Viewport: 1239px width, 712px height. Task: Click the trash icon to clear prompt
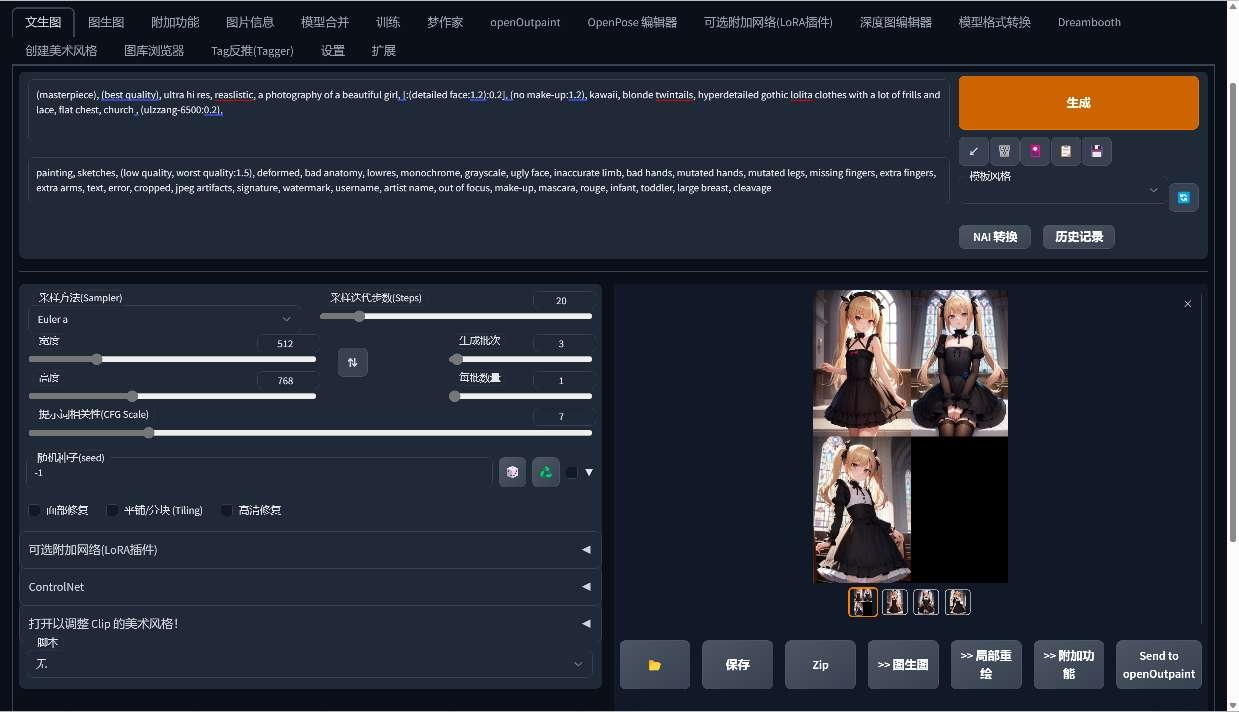click(x=1004, y=151)
